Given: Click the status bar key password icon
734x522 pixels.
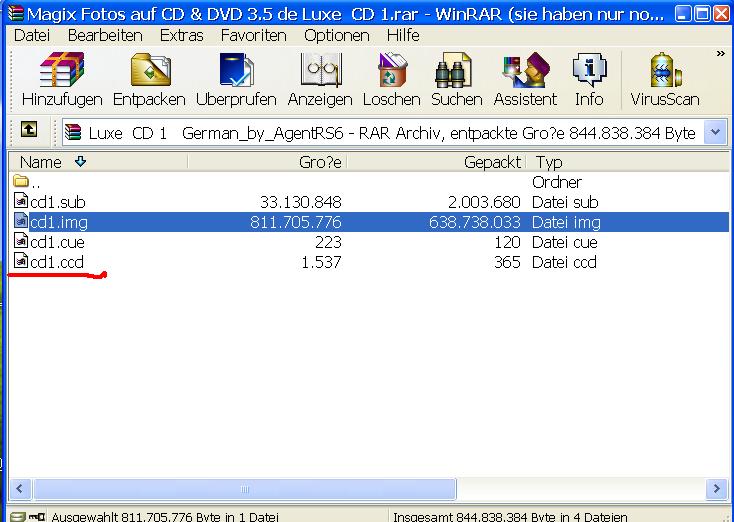Looking at the screenshot, I should pyautogui.click(x=37, y=517).
